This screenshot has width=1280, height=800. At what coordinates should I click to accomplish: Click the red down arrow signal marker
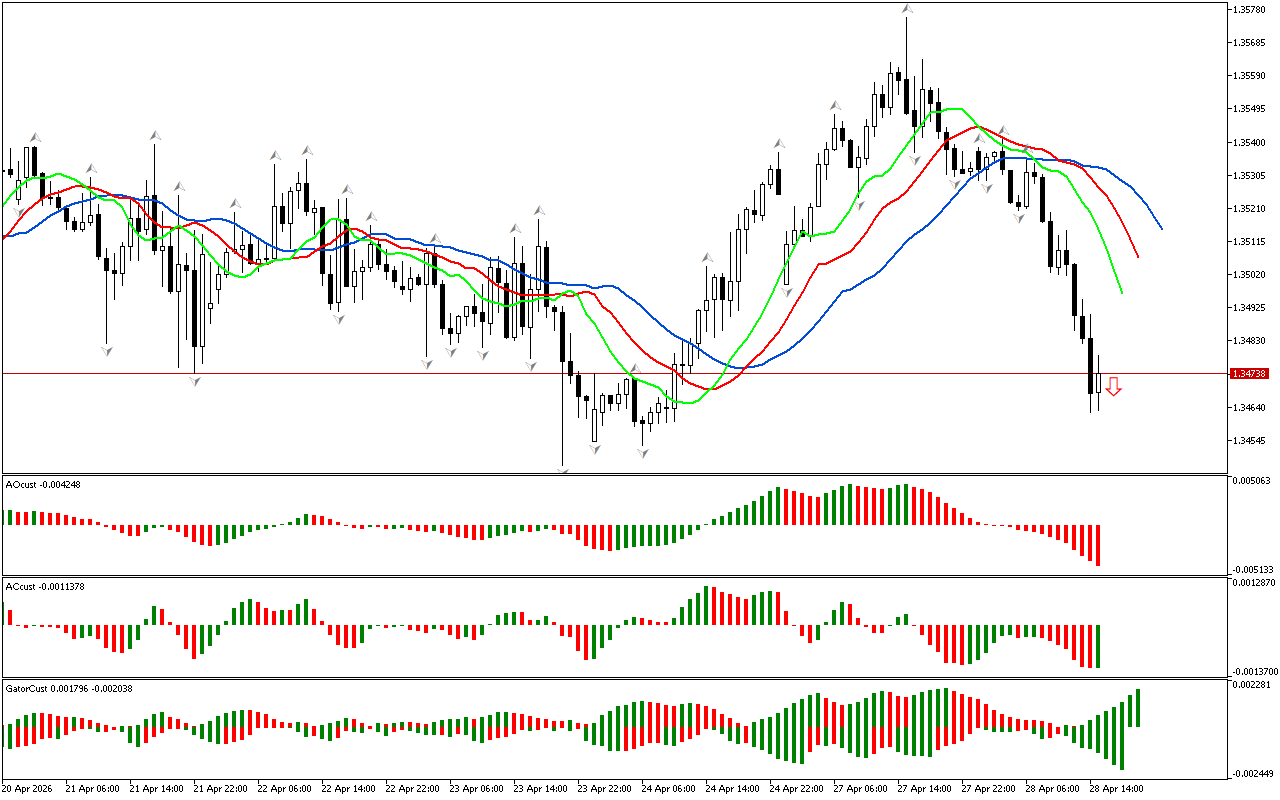1113,386
